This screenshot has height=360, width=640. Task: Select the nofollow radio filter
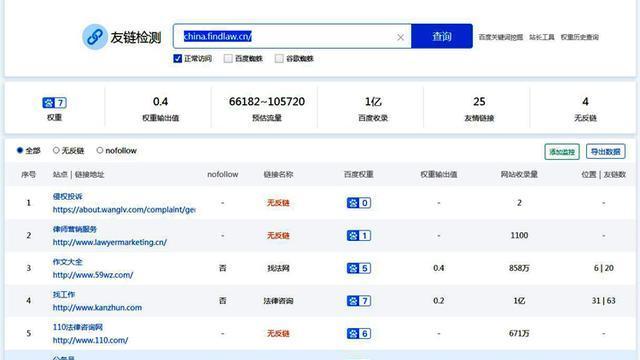(100, 150)
